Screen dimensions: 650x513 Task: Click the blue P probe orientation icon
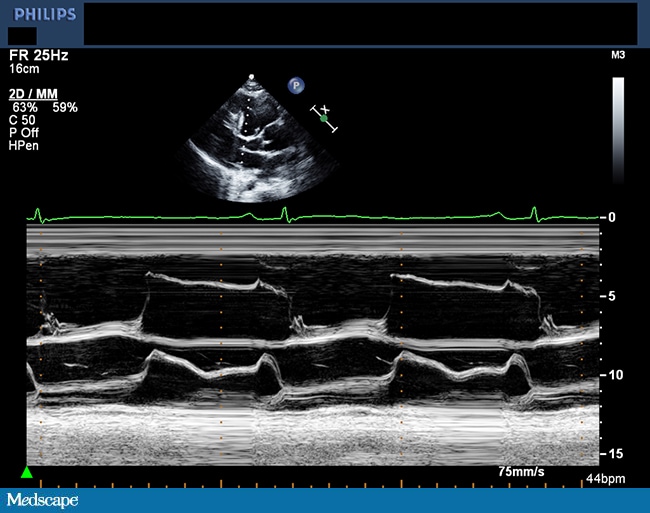295,86
